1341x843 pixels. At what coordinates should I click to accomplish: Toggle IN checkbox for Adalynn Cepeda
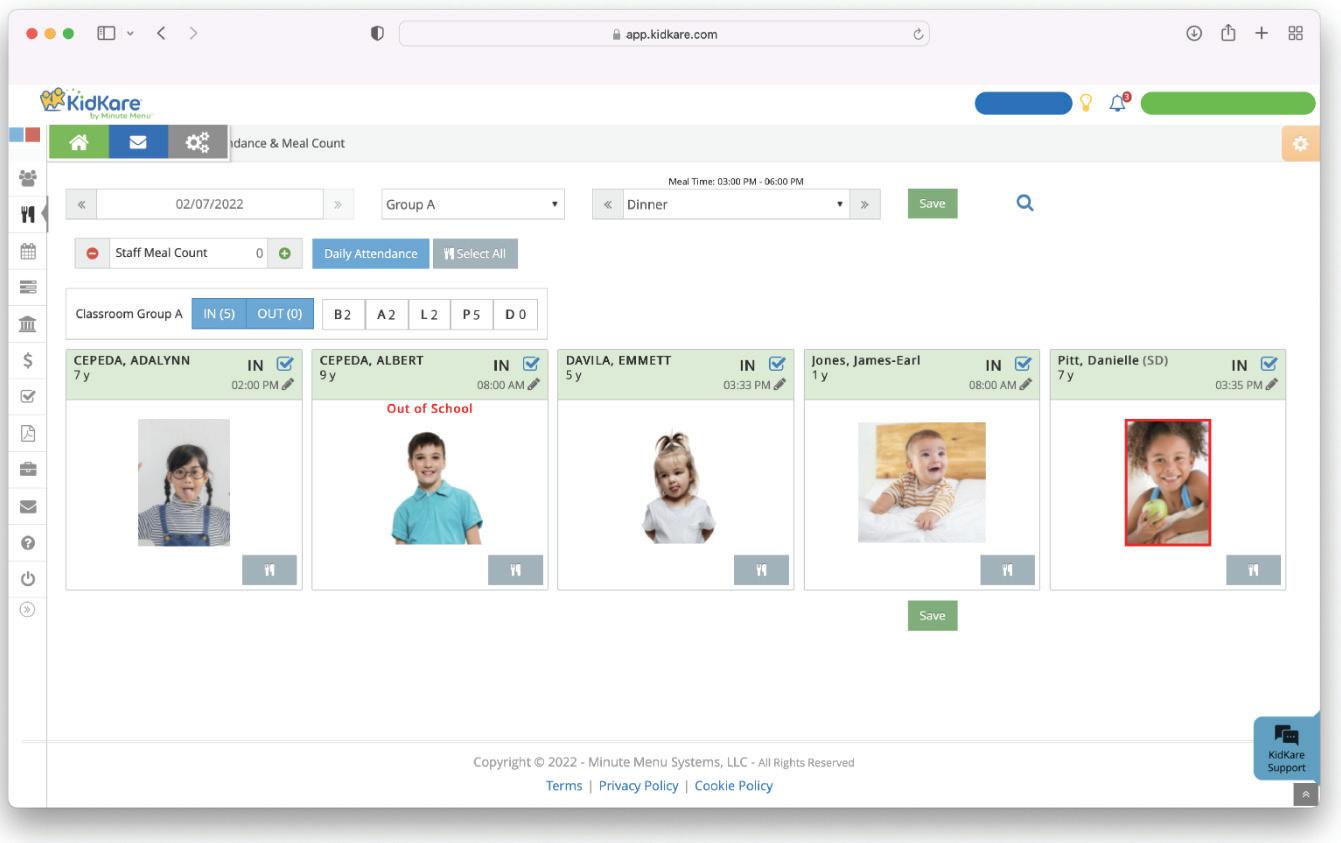click(285, 365)
